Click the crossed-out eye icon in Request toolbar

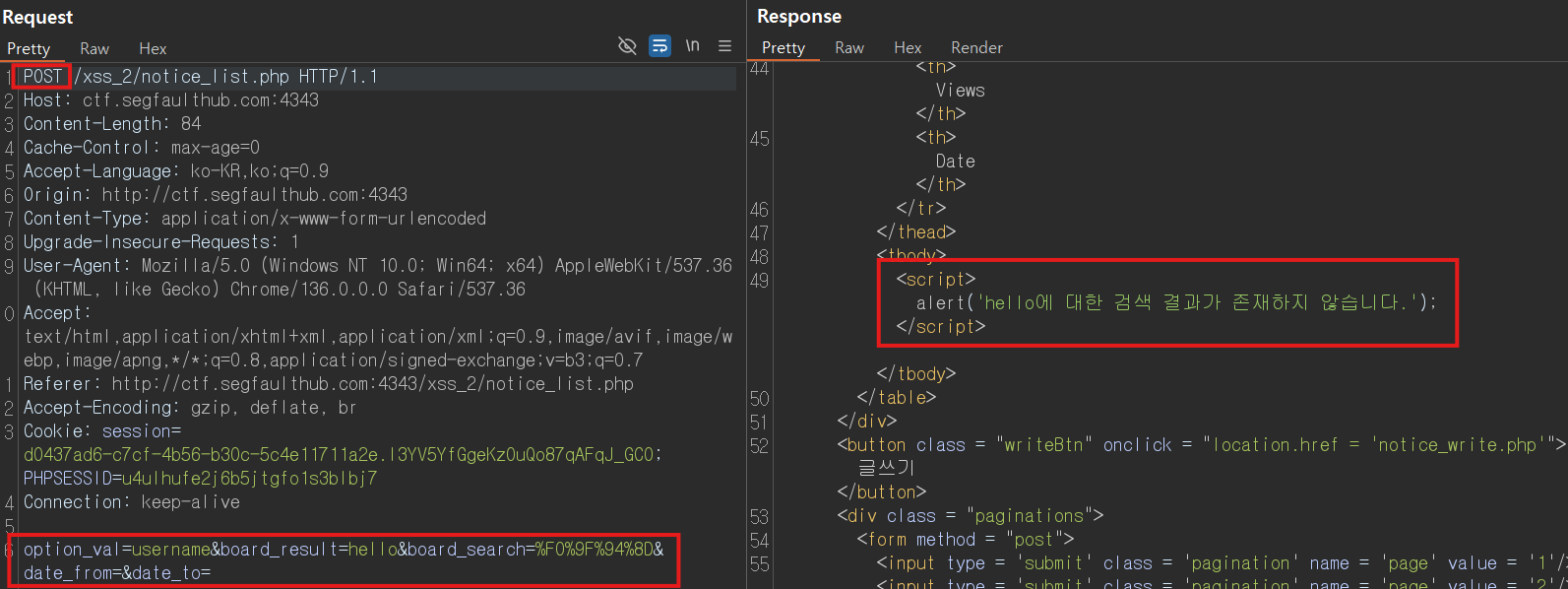pyautogui.click(x=627, y=46)
